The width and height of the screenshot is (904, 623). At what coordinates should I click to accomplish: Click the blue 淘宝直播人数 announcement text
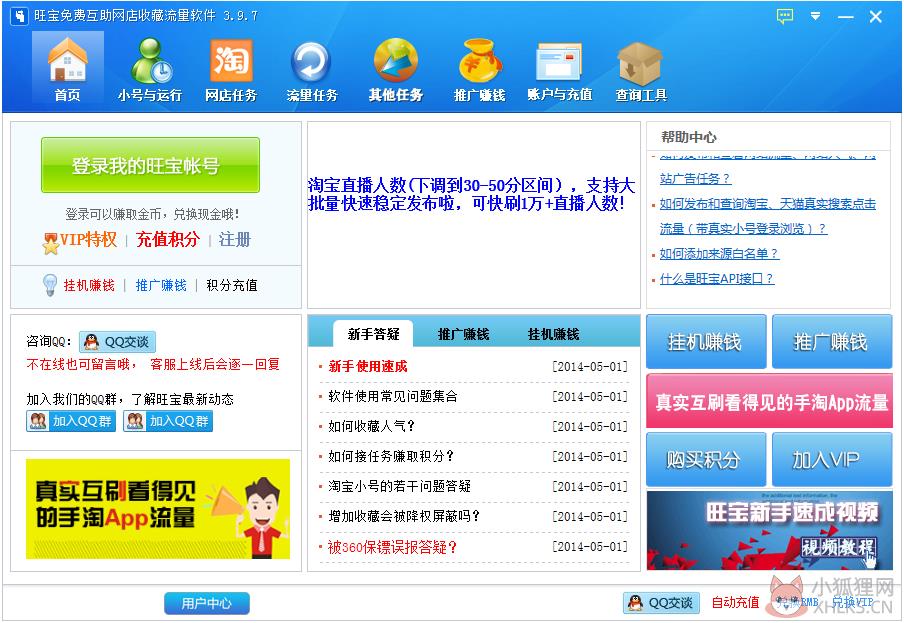pos(471,194)
